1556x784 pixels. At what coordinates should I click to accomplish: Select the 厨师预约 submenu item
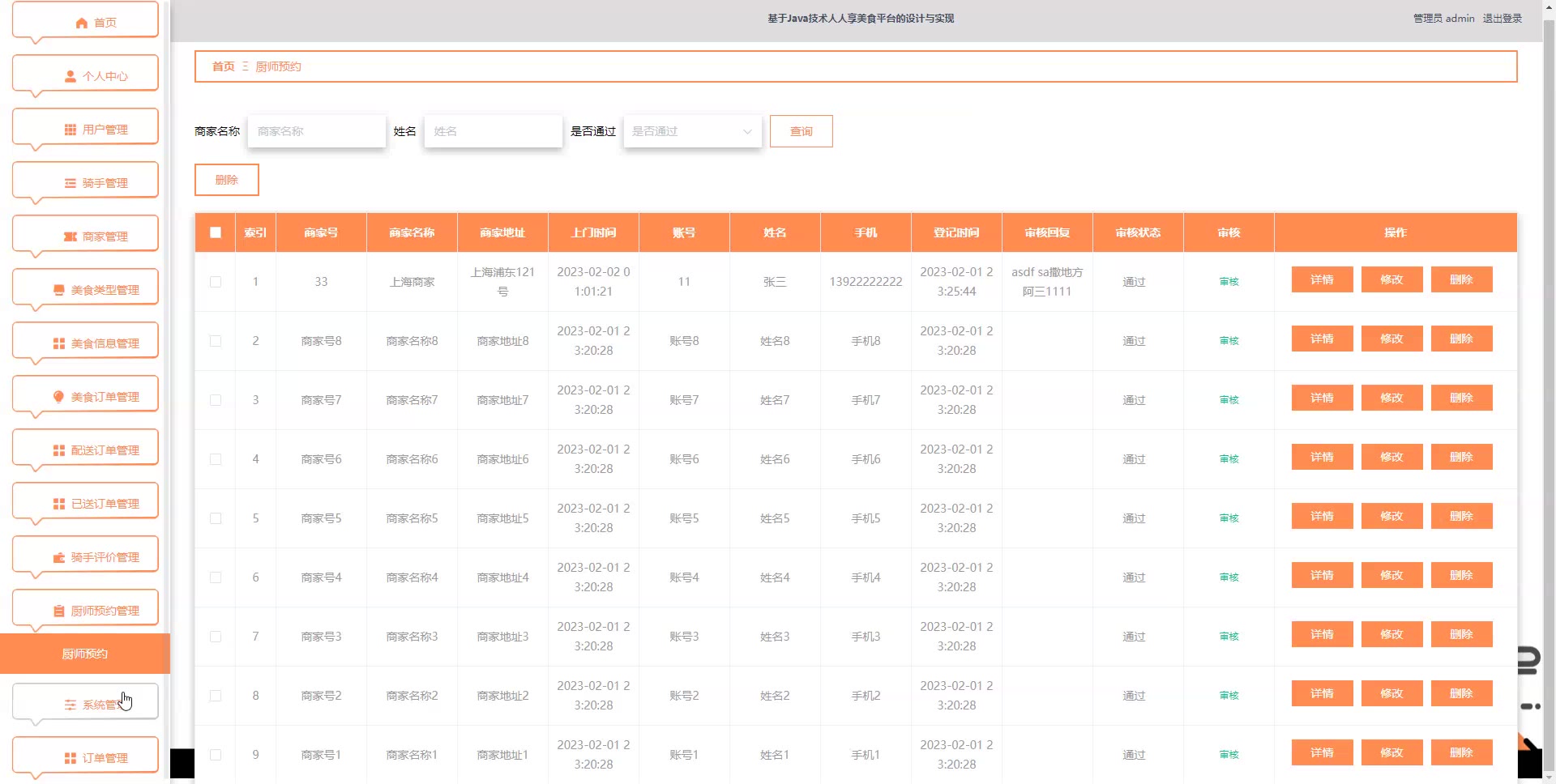(x=85, y=654)
